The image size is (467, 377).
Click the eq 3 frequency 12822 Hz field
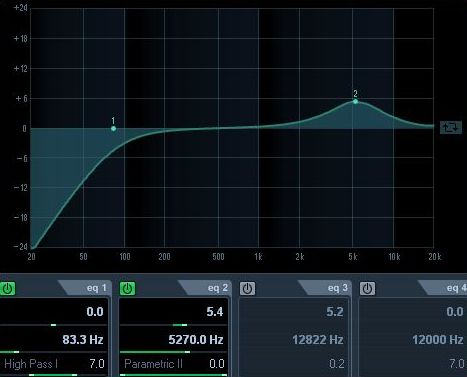pos(318,340)
